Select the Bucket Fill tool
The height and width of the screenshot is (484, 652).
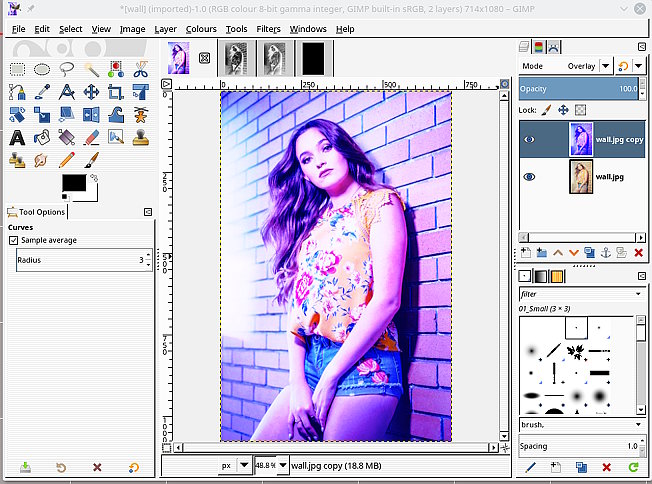[42, 138]
